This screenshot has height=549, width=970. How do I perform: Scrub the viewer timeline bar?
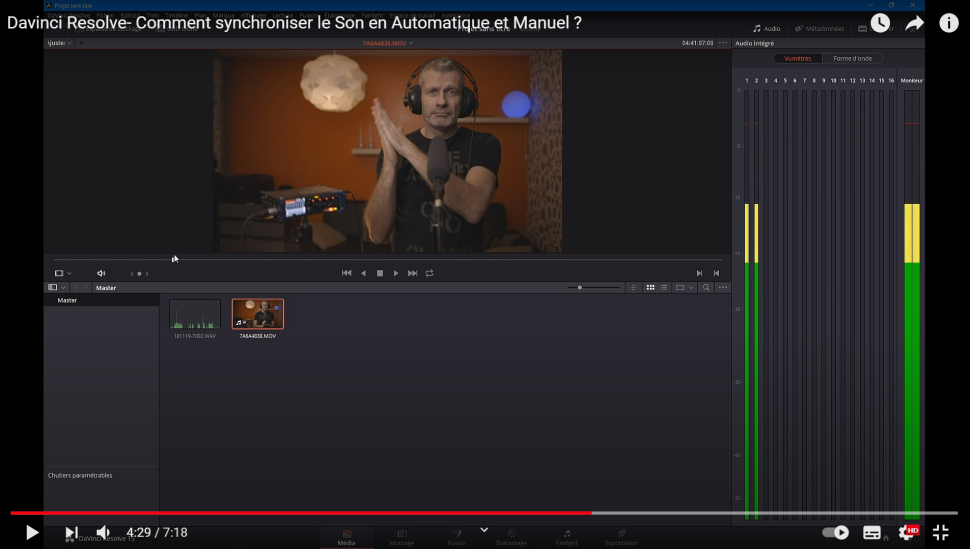(x=387, y=259)
